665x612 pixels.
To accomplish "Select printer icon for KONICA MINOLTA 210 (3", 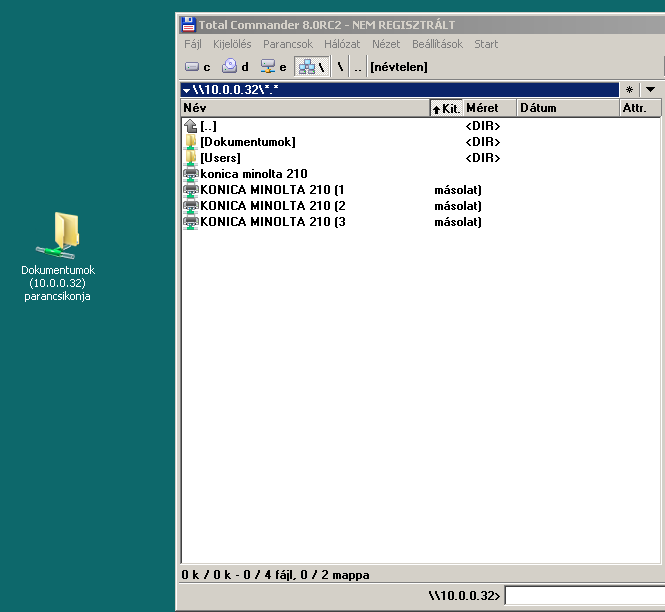I will tap(190, 222).
